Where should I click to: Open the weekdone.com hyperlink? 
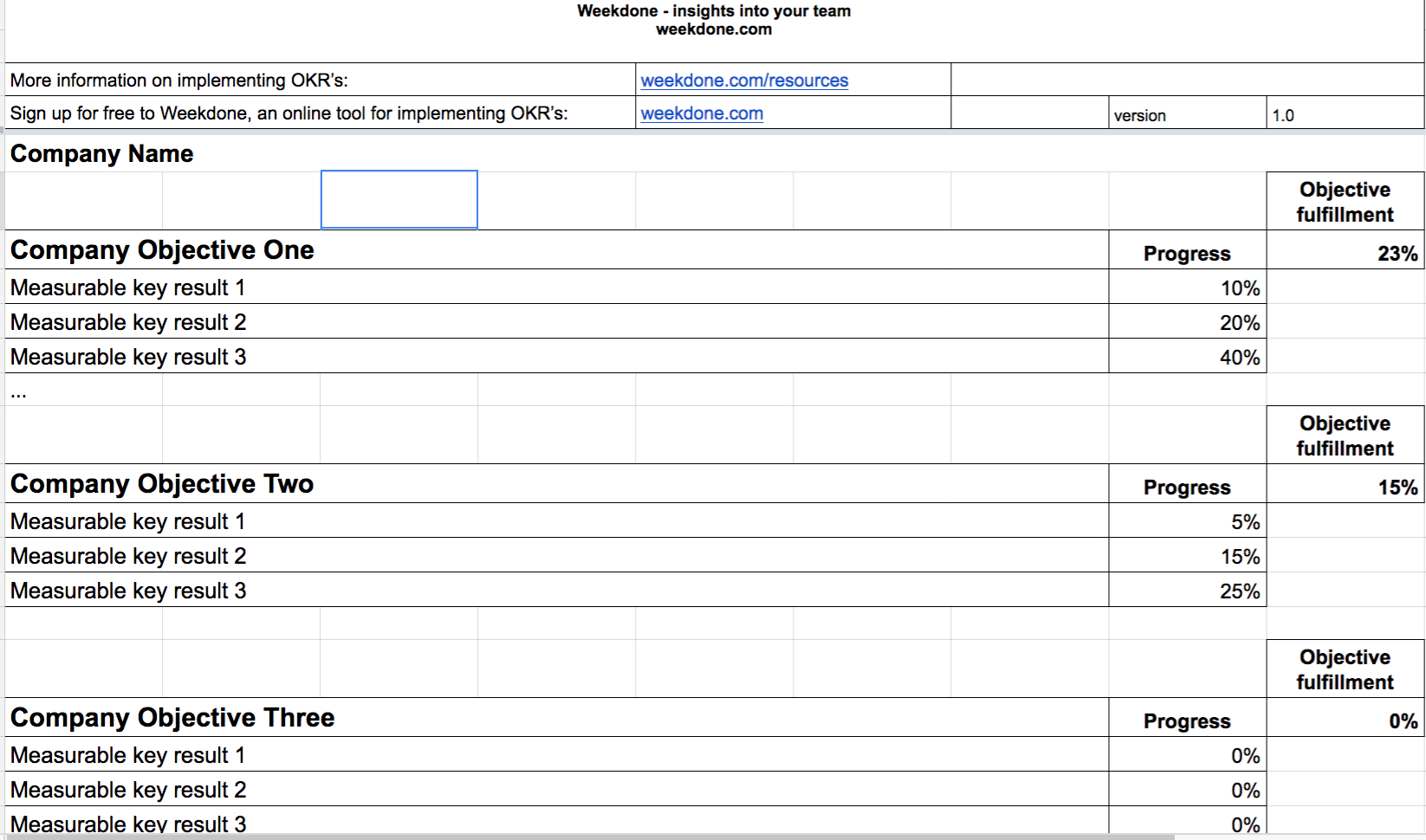701,113
